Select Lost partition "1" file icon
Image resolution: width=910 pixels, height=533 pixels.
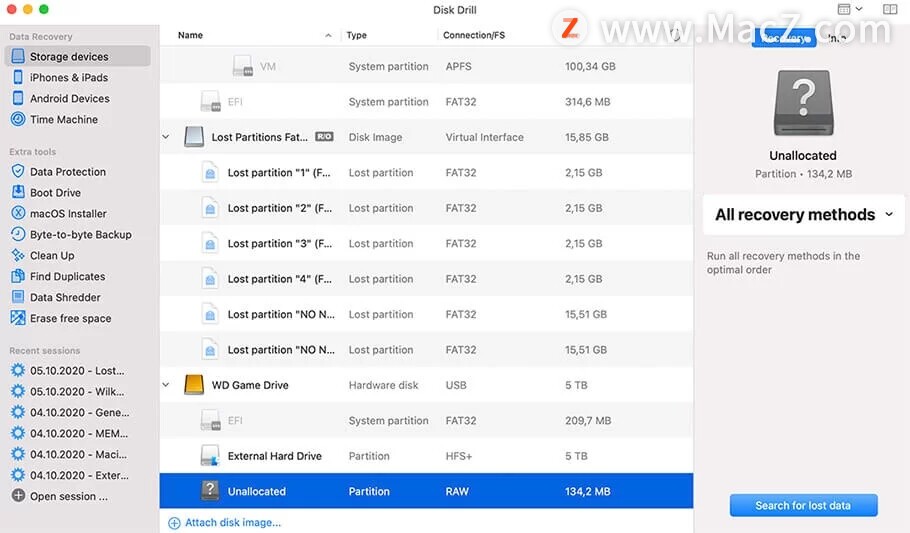coord(210,172)
